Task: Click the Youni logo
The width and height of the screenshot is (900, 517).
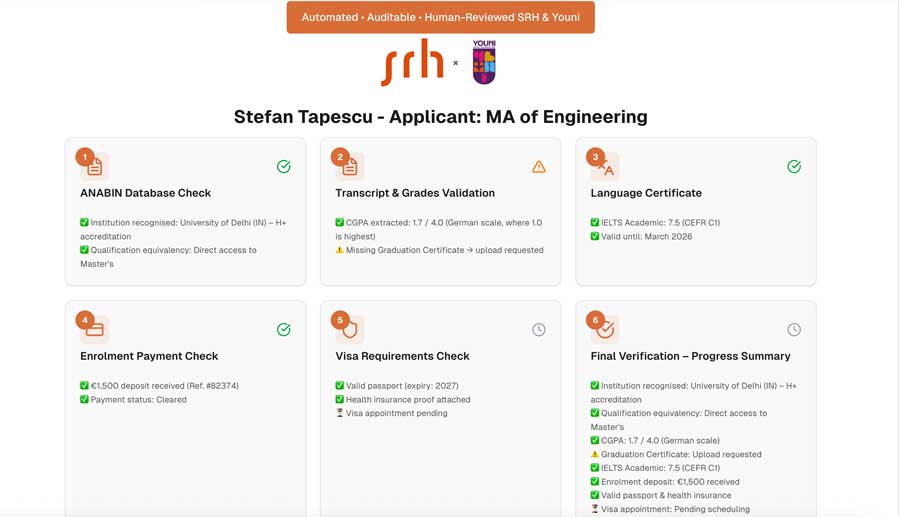Action: click(484, 62)
